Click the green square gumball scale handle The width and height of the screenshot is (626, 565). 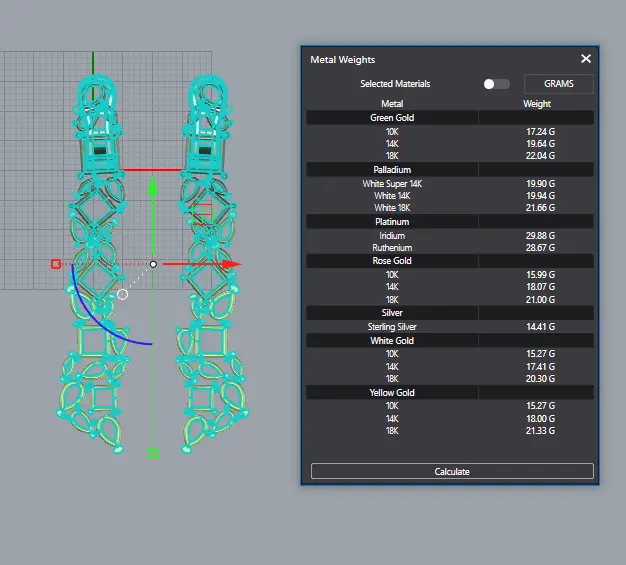pos(153,453)
